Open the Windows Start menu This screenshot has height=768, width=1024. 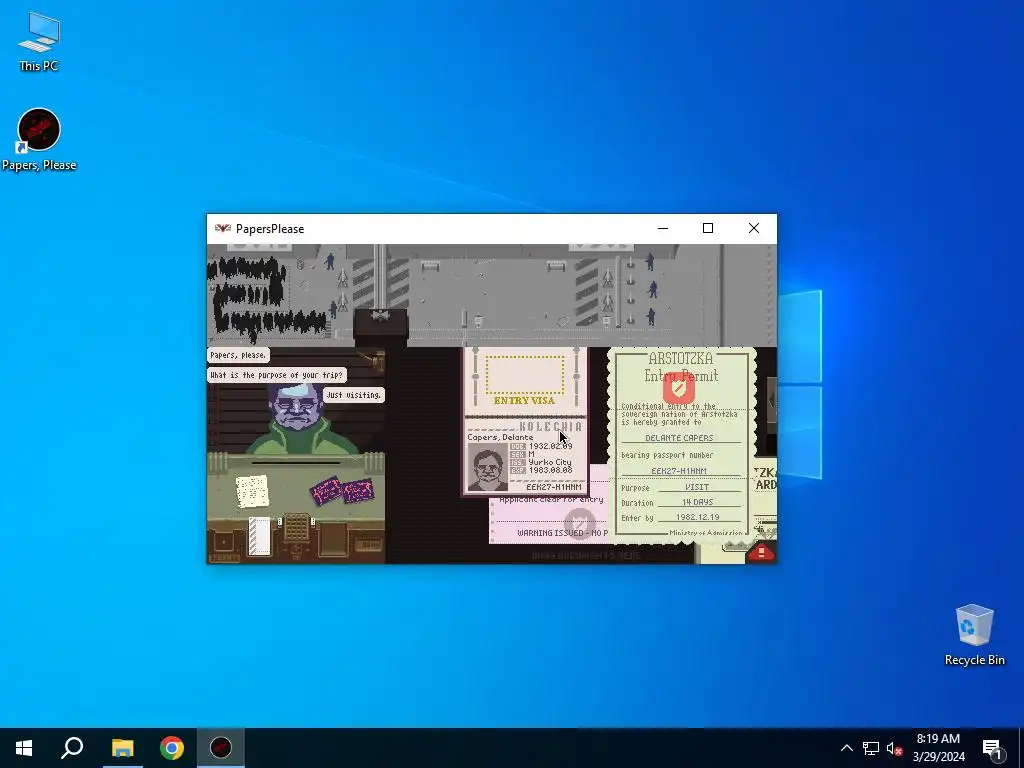click(24, 748)
